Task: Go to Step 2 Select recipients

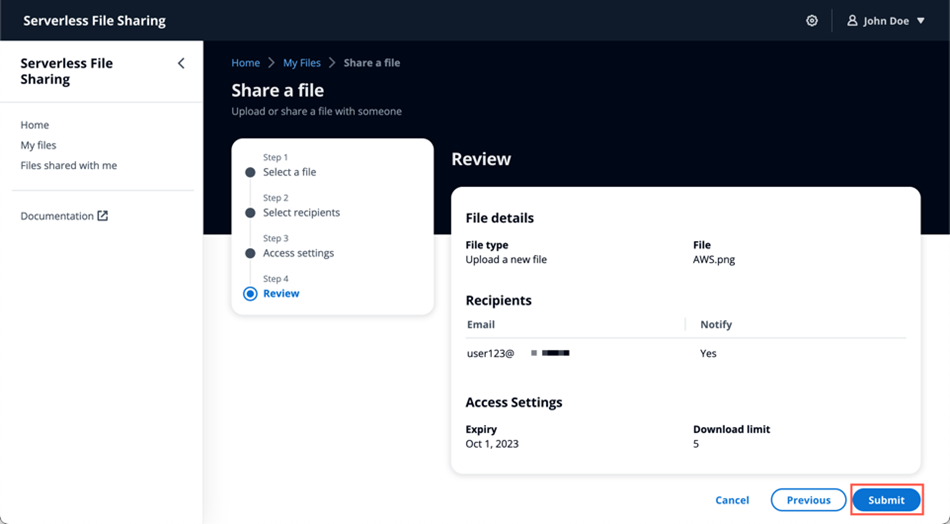Action: coord(301,213)
